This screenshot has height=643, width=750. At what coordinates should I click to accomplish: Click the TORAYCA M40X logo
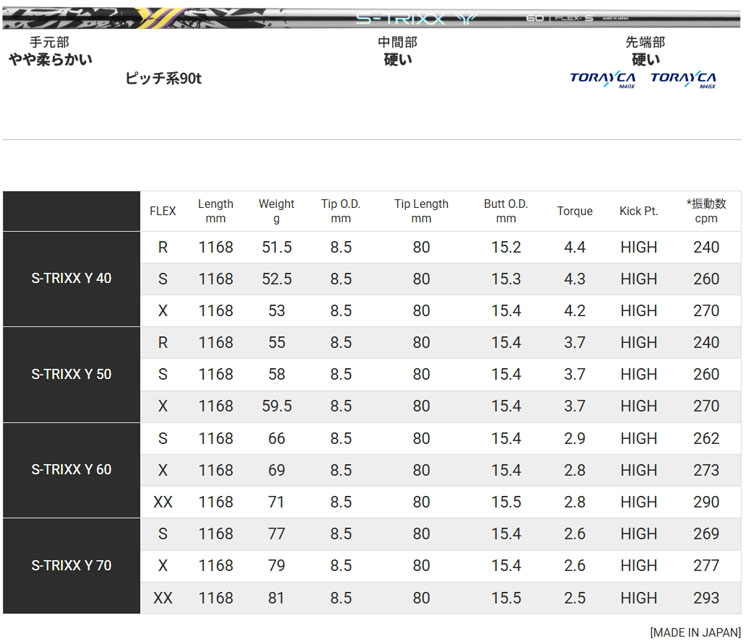[x=603, y=79]
